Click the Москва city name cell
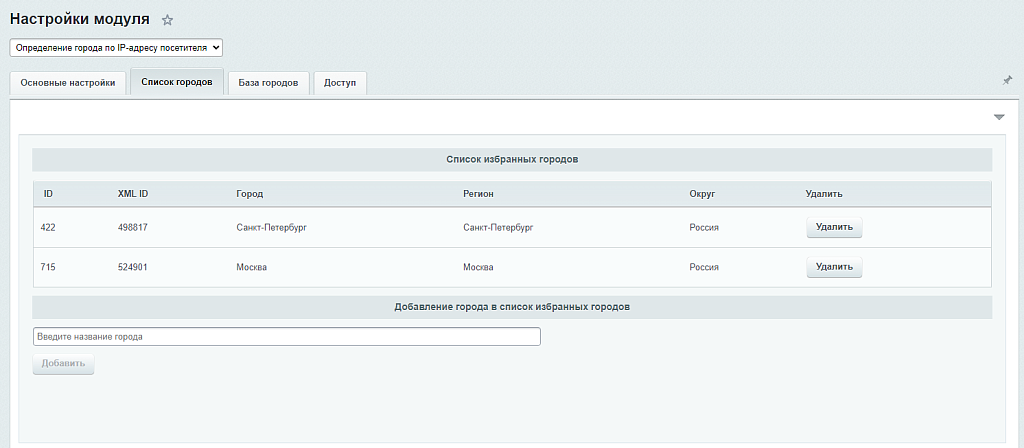Screen dimensions: 1024x448 252,268
